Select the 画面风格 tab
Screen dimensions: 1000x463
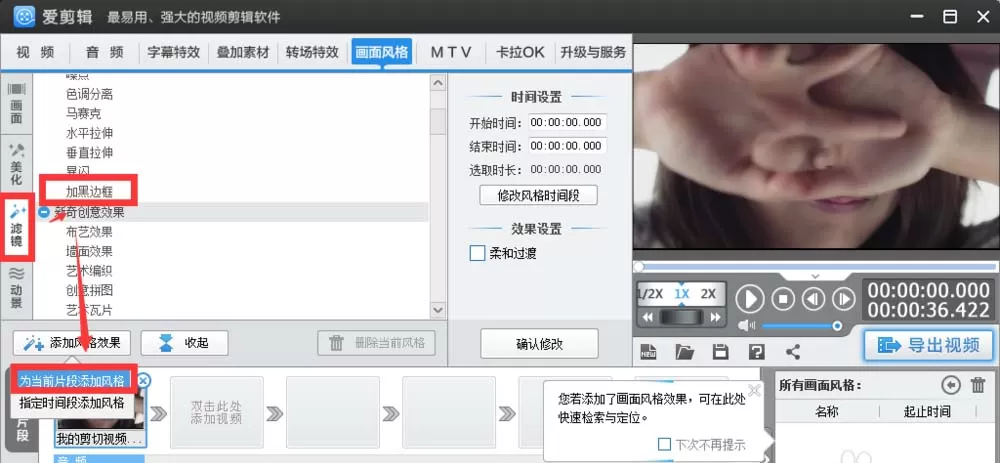[381, 52]
